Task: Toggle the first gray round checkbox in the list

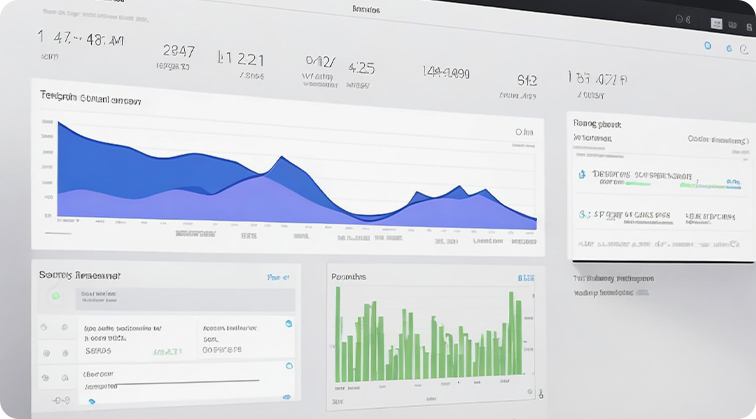Action: click(x=44, y=327)
